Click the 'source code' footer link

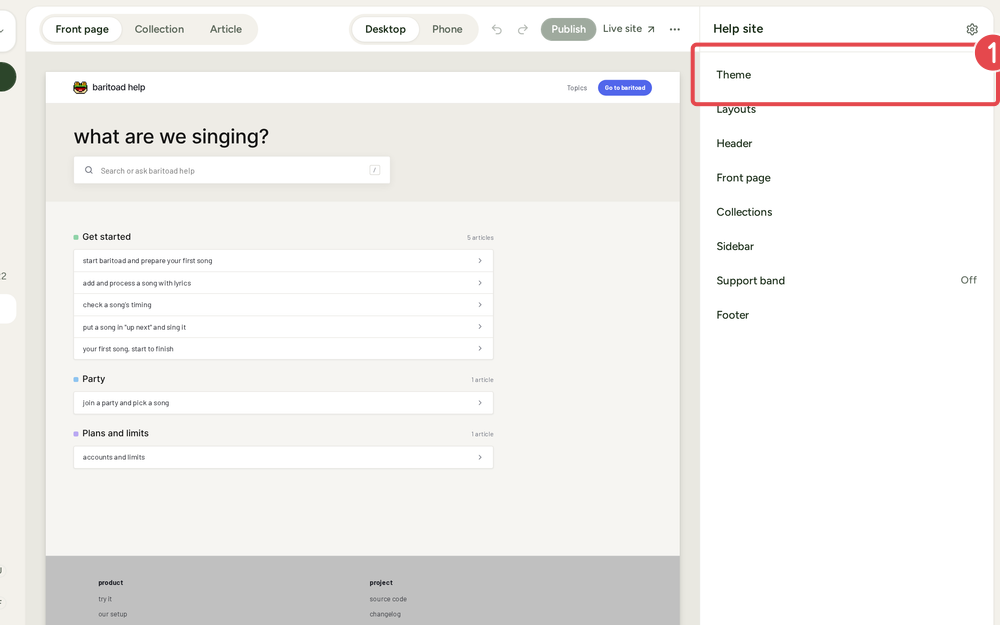[x=388, y=599]
